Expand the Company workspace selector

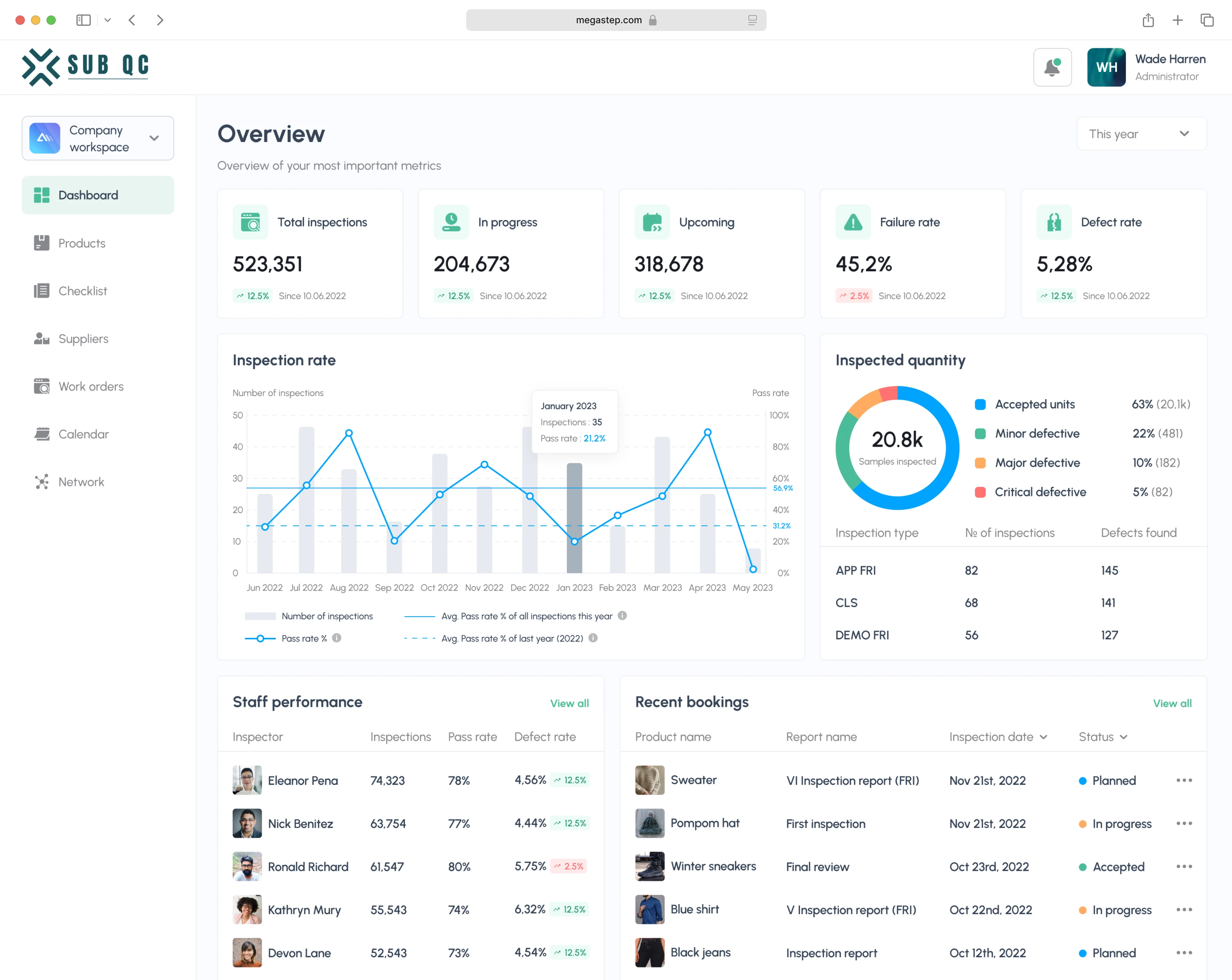(x=98, y=139)
